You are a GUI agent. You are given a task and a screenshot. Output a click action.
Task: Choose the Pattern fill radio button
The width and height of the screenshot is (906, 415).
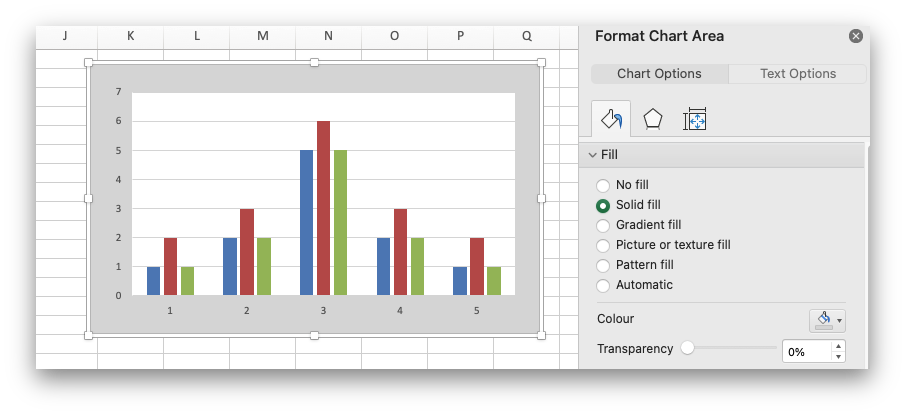603,265
